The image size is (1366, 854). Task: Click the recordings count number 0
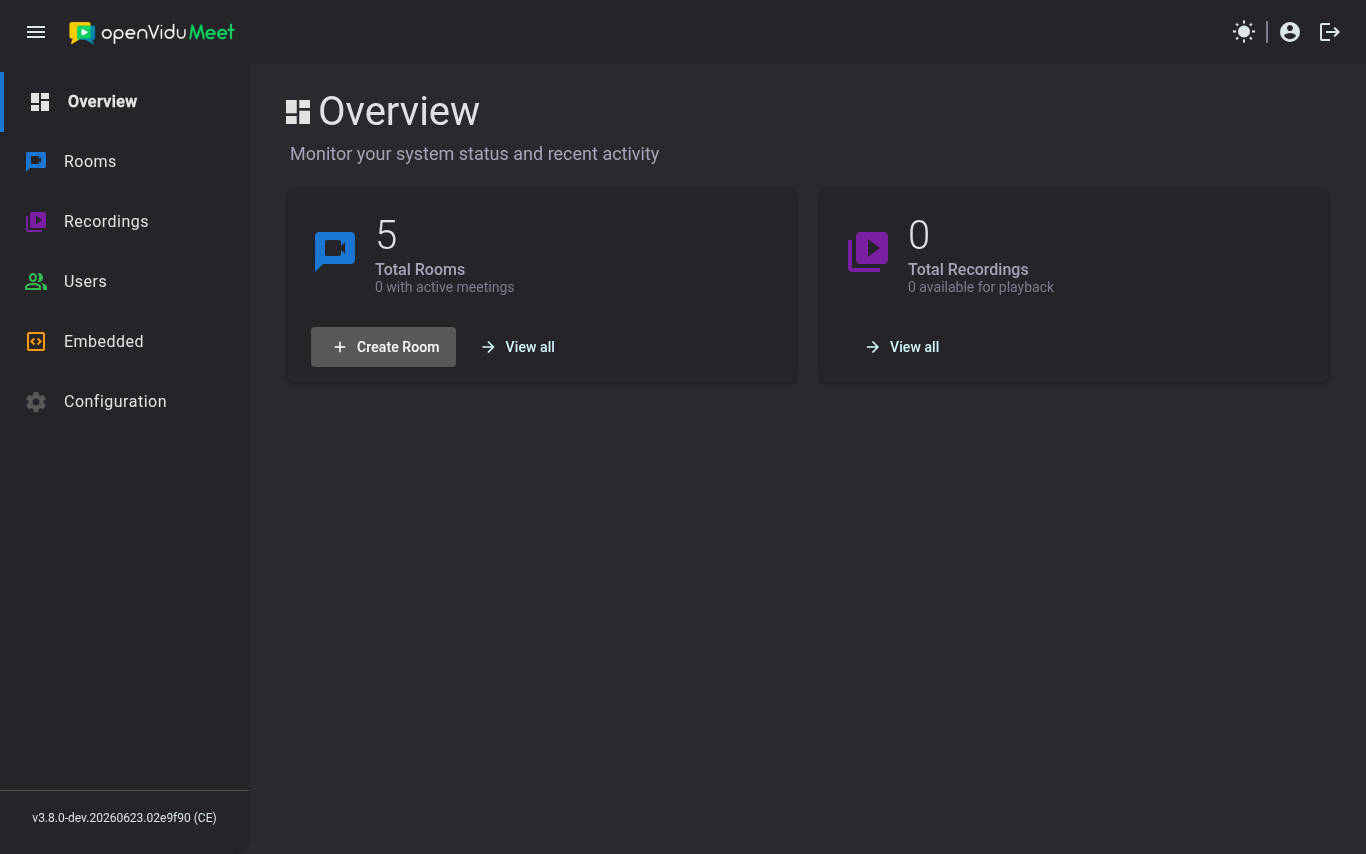[x=919, y=236]
